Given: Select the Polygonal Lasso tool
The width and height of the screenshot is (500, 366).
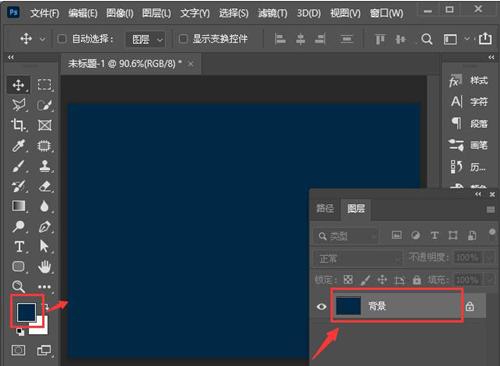Looking at the screenshot, I should [x=18, y=105].
